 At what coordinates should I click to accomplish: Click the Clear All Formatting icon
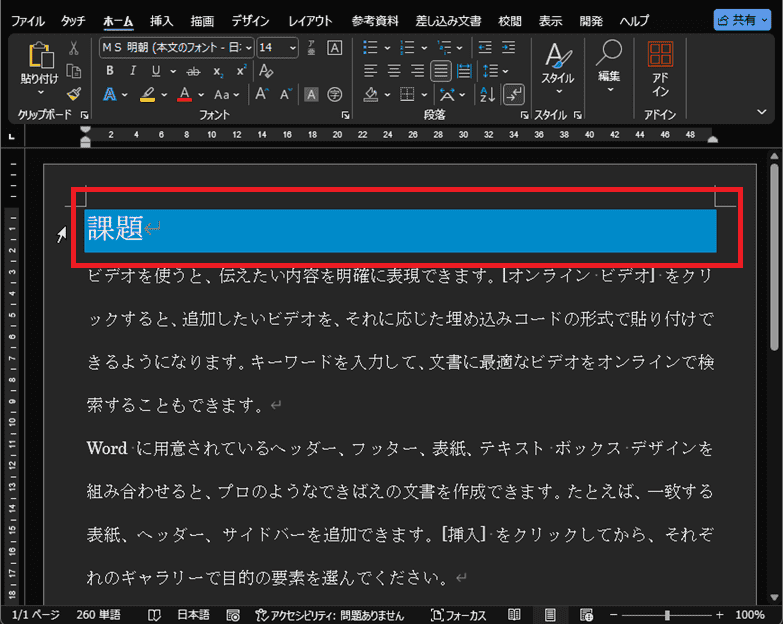coord(266,71)
